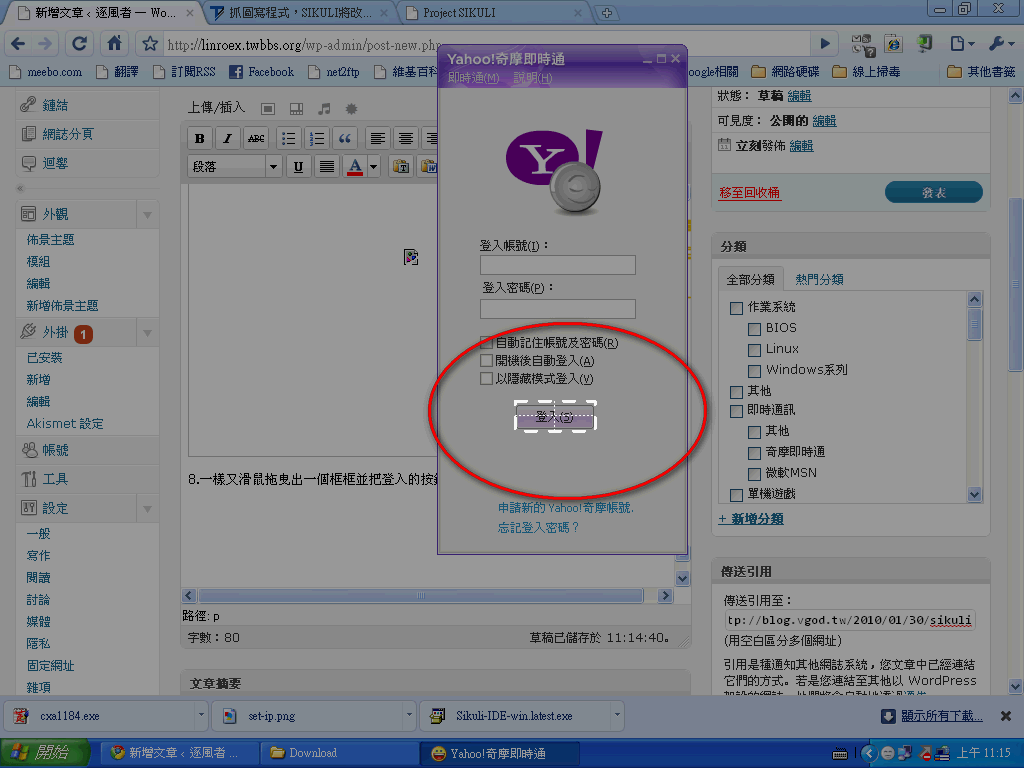This screenshot has height=768, width=1024.
Task: Click the 登入帳號 ID input field
Action: [558, 264]
